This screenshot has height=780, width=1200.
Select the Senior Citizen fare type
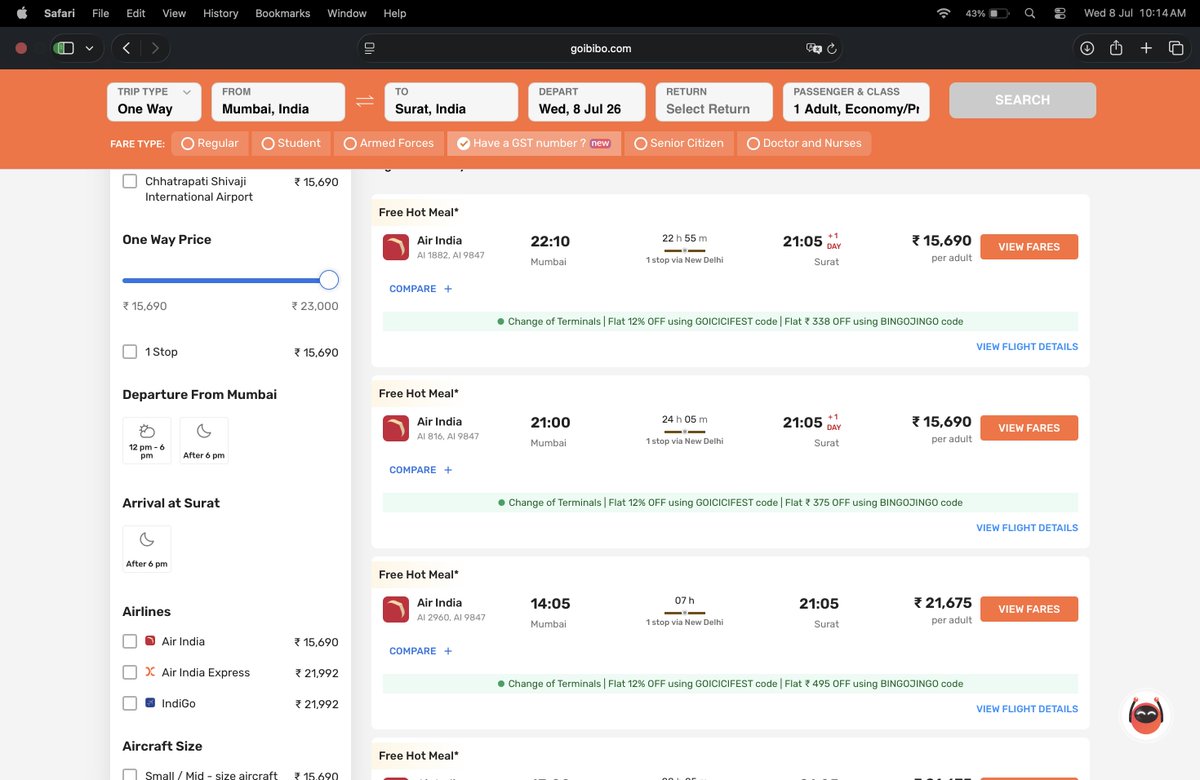pyautogui.click(x=679, y=143)
